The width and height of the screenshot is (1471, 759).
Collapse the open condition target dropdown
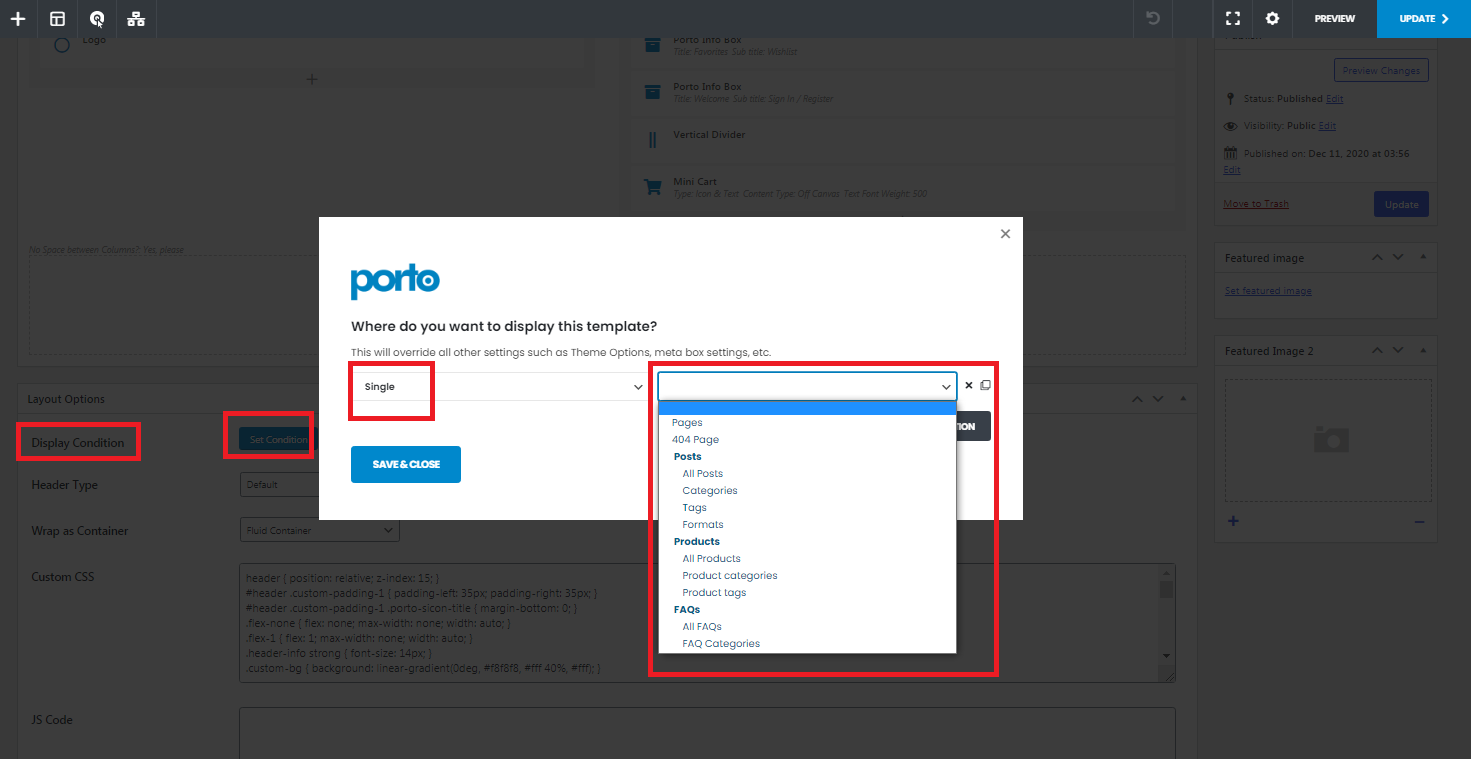(807, 386)
